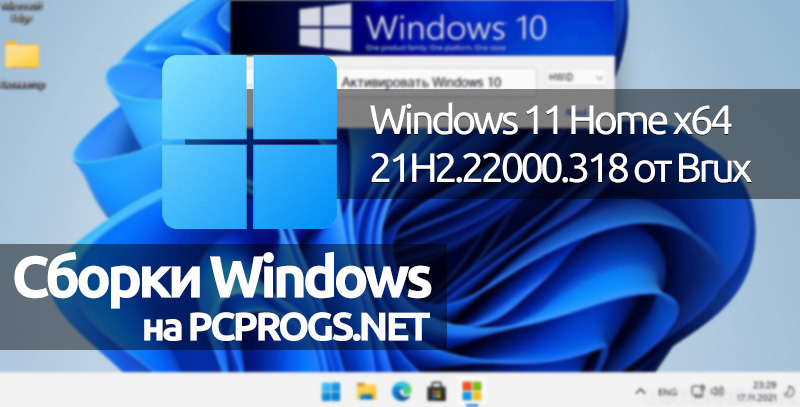Image resolution: width=800 pixels, height=407 pixels.
Task: Open the Start menu on the taskbar
Action: point(331,391)
